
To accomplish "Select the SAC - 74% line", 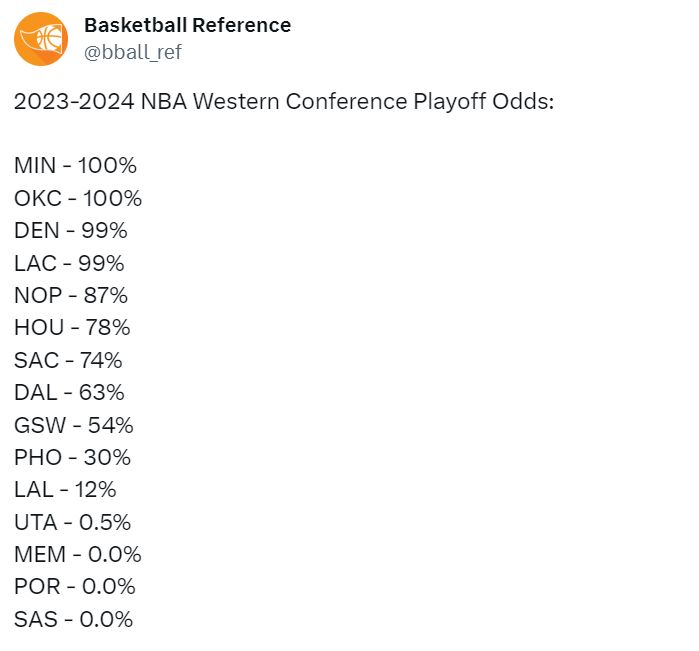I will coord(68,360).
